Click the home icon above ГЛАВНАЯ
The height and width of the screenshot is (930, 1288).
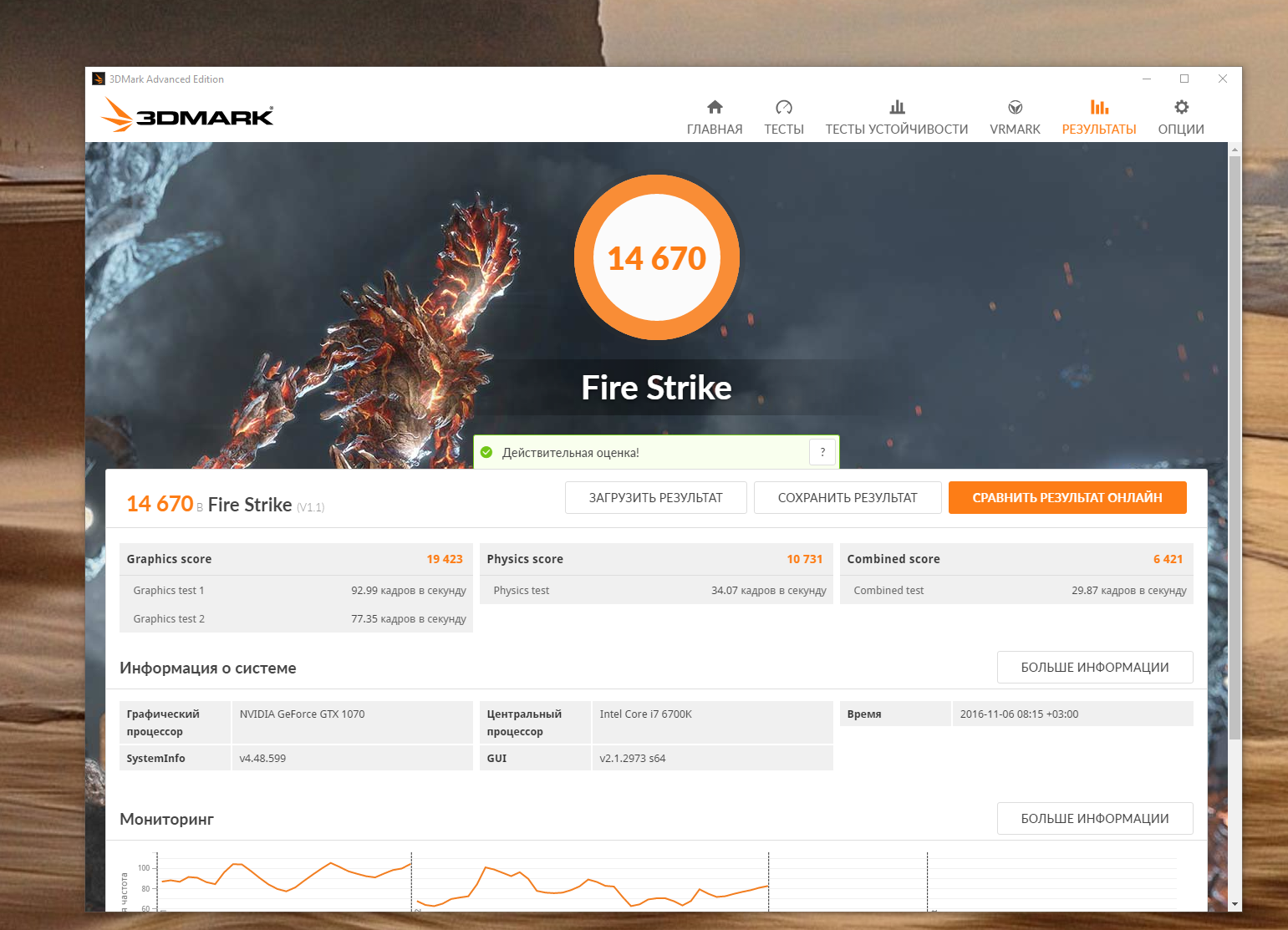pos(715,107)
